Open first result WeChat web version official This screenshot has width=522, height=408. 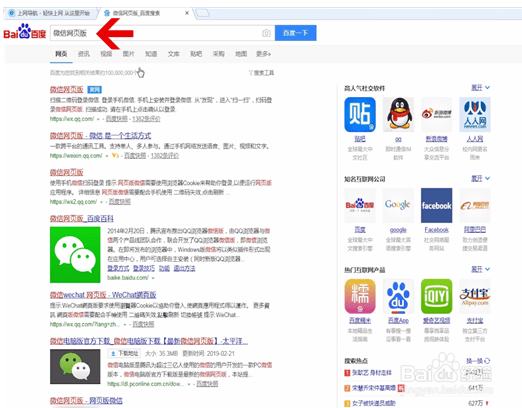point(67,89)
